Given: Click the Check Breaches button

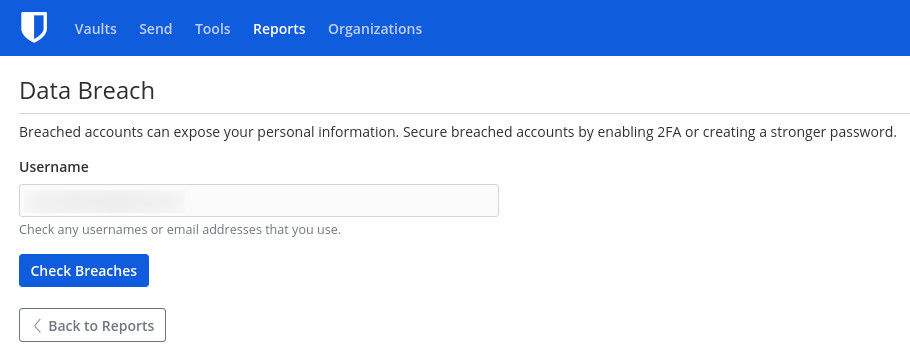Looking at the screenshot, I should pyautogui.click(x=84, y=271).
